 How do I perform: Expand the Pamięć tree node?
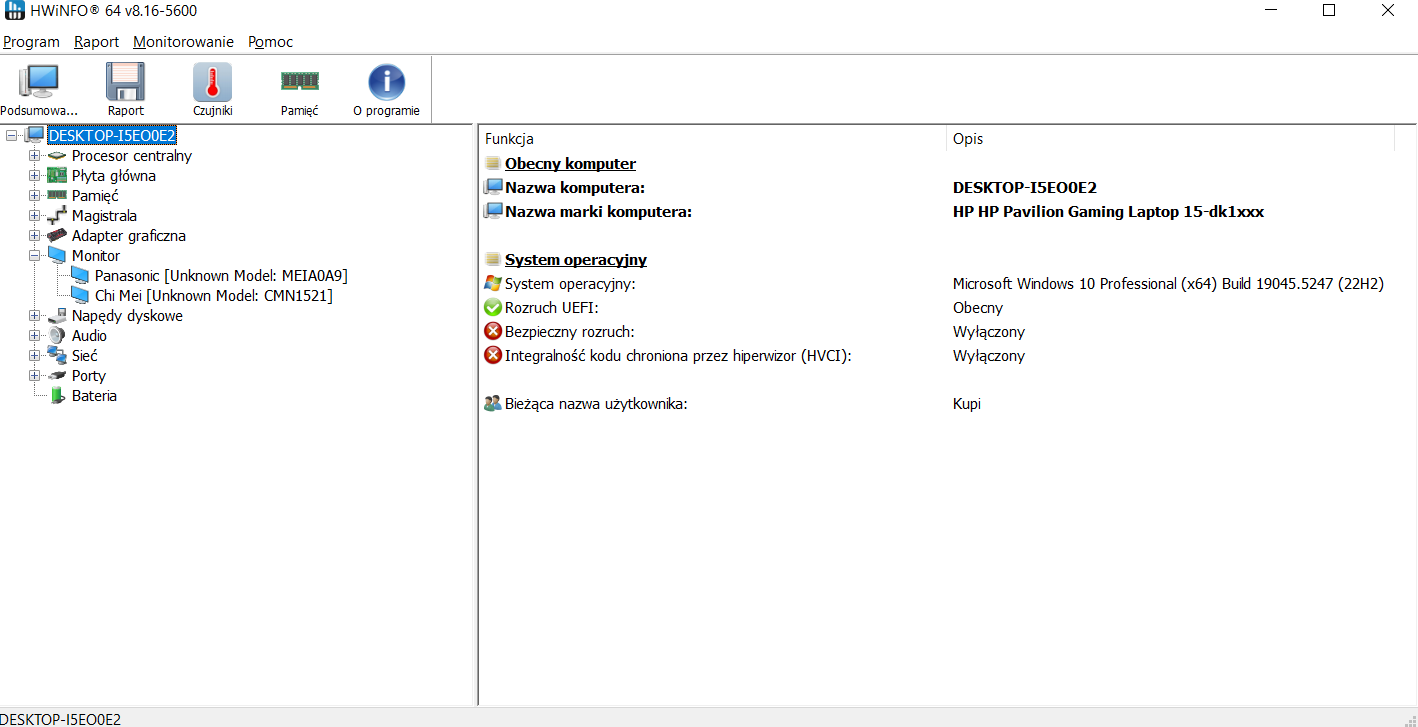[x=35, y=196]
